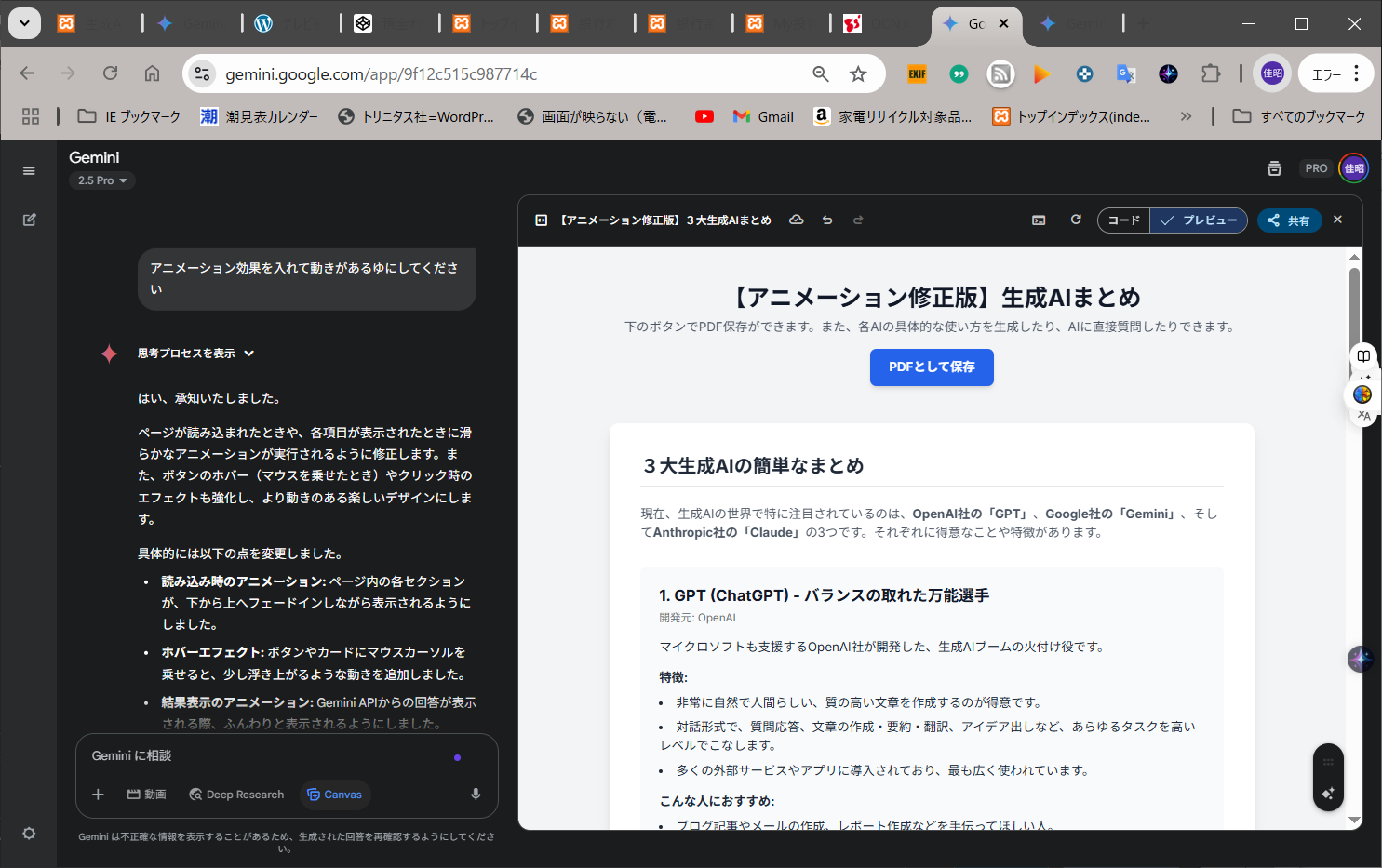Image resolution: width=1382 pixels, height=868 pixels.
Task: Click the colorful globe extension icon on right
Action: click(x=1362, y=394)
